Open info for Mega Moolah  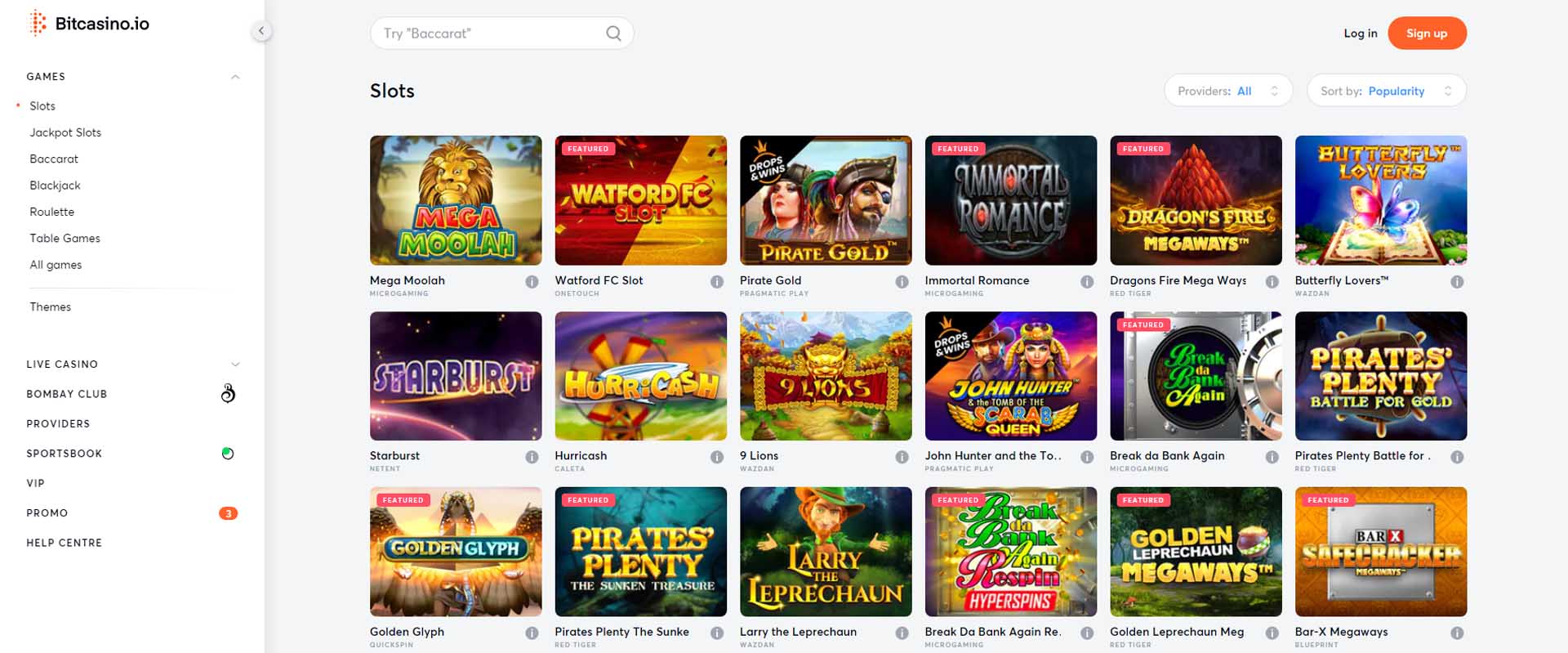532,282
